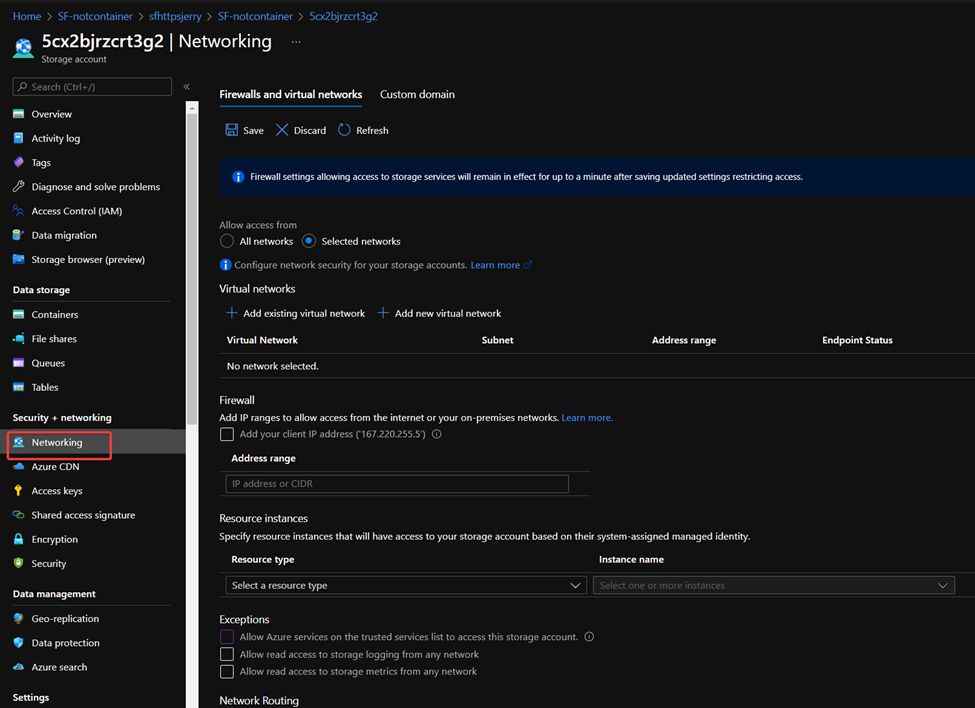The width and height of the screenshot is (975, 708).
Task: Click the Diagnose and solve problems wrench icon
Action: click(x=19, y=186)
